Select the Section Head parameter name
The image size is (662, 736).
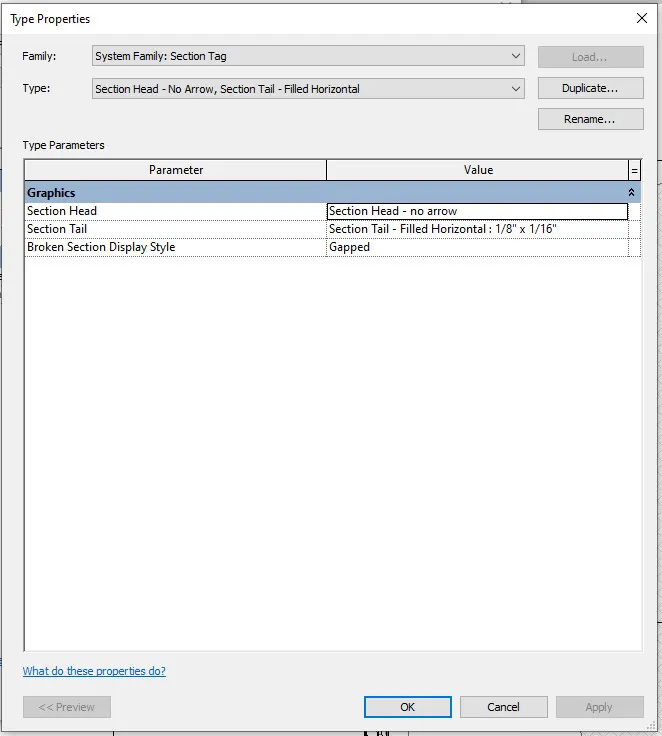175,211
